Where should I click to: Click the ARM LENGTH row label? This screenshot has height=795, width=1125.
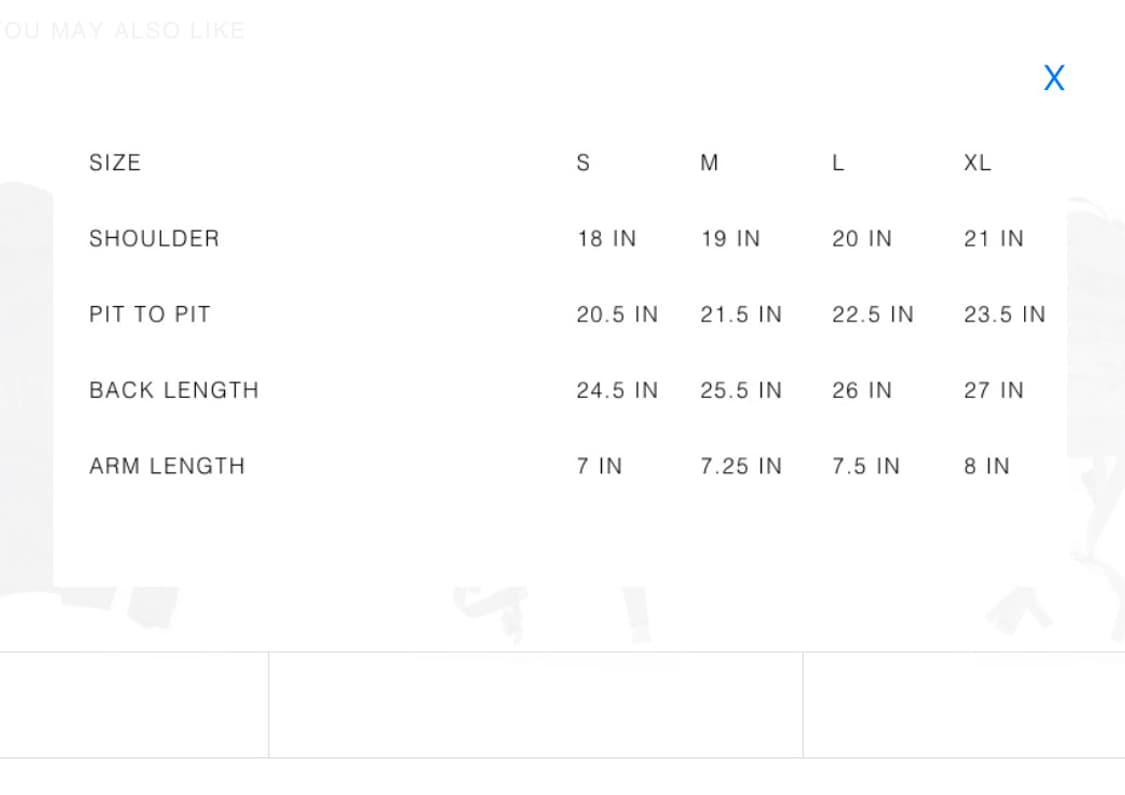tap(167, 466)
